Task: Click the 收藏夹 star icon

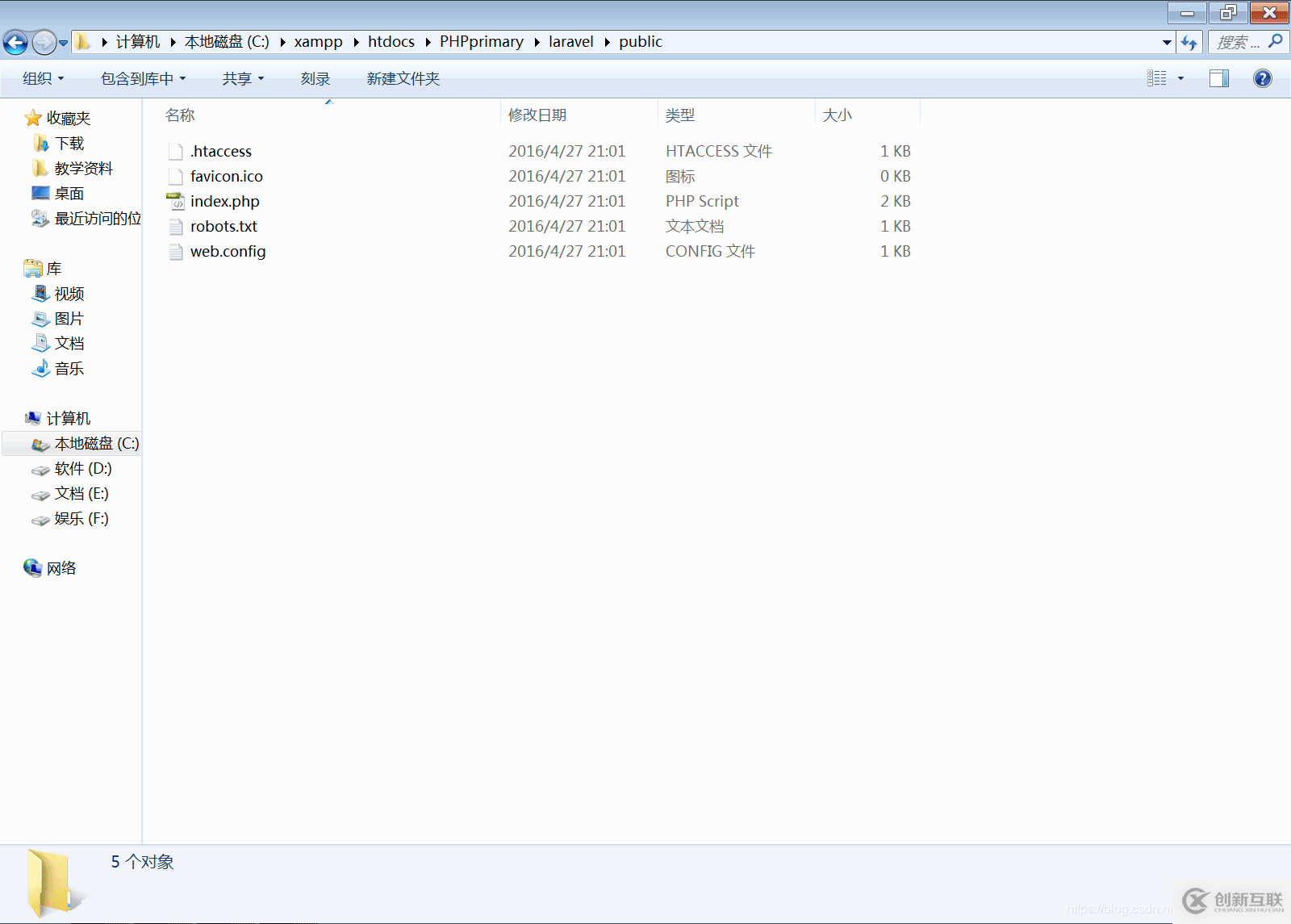Action: (x=33, y=118)
